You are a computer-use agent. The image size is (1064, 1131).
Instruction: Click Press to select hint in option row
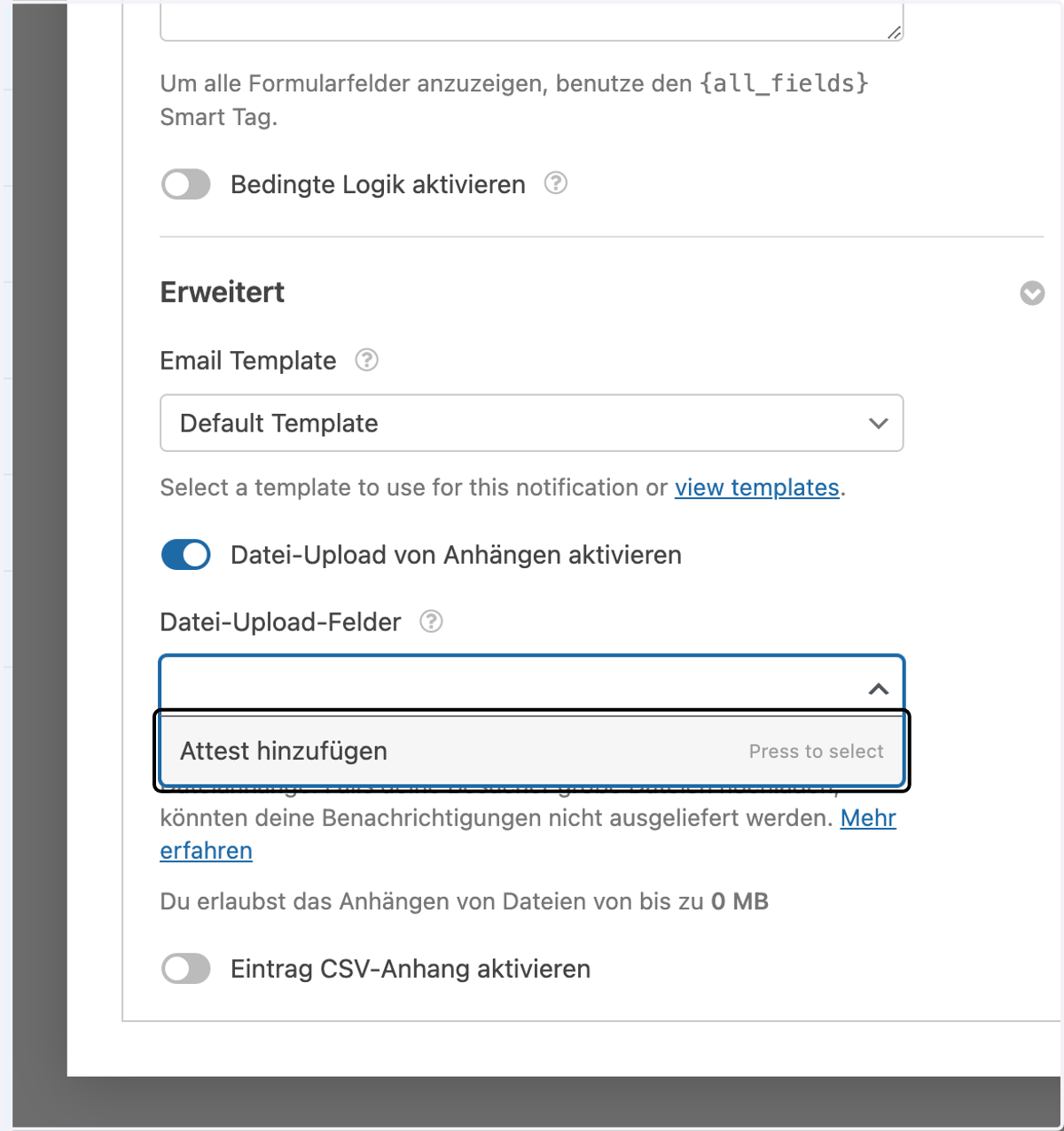click(816, 752)
